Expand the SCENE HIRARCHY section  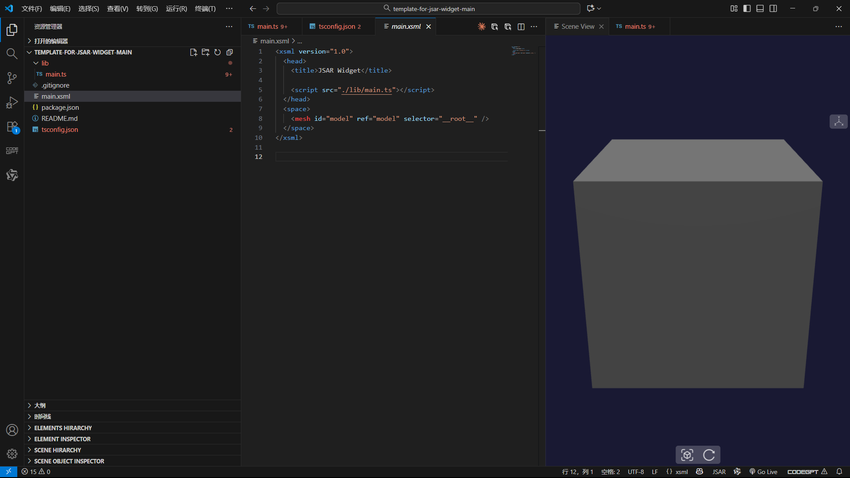[132, 450]
